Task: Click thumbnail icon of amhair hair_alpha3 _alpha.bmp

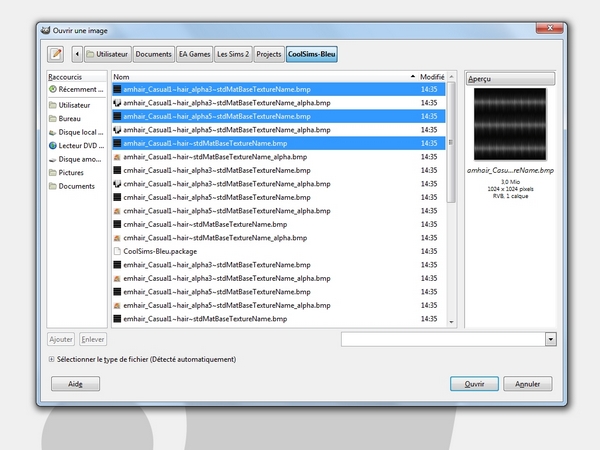Action: coord(117,103)
